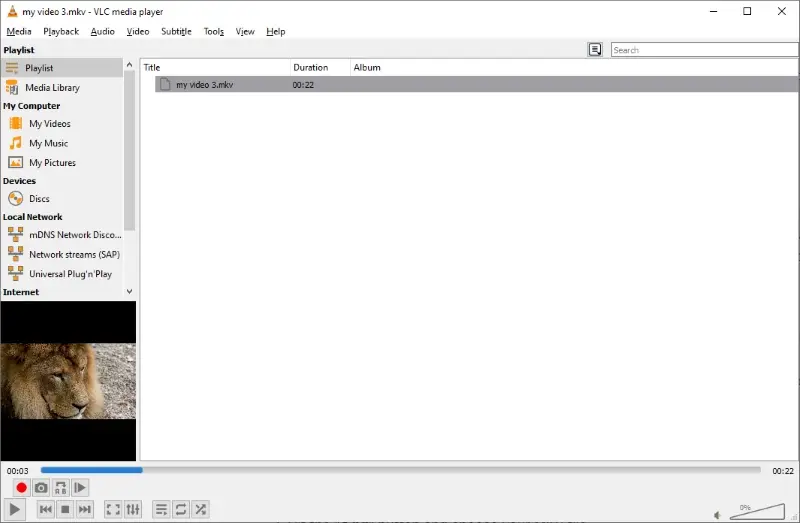Screen dimensions: 800x523
Task: Click the frame-by-frame button
Action: tap(80, 488)
